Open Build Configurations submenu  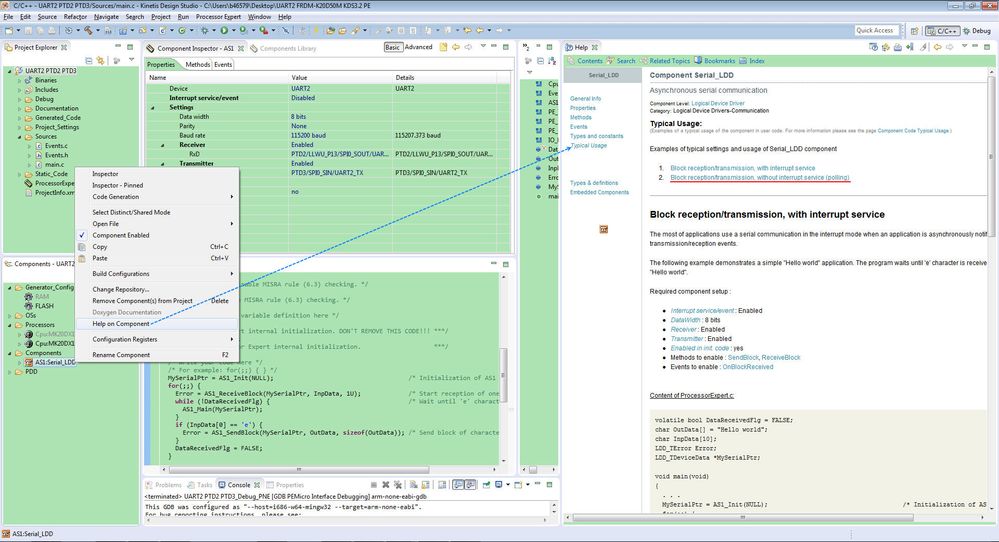tap(157, 274)
